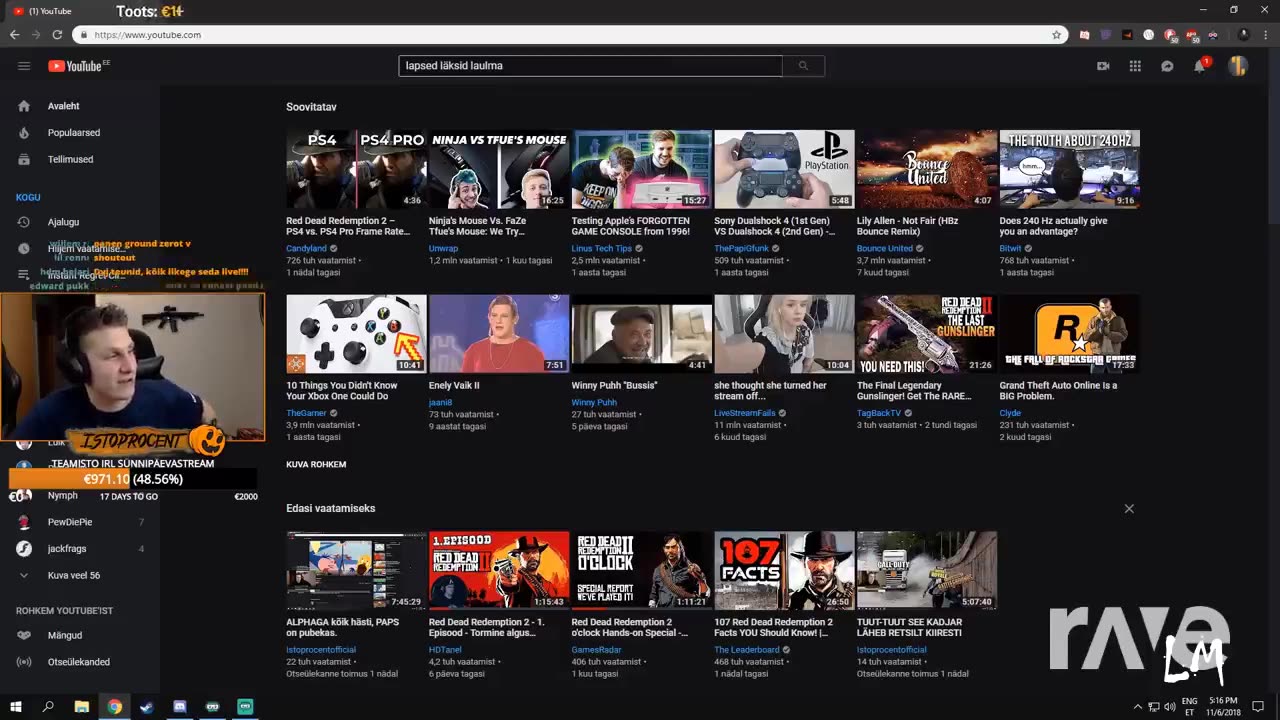Click the Chrome profile avatar icon
Image resolution: width=1280 pixels, height=720 pixels.
point(1244,35)
